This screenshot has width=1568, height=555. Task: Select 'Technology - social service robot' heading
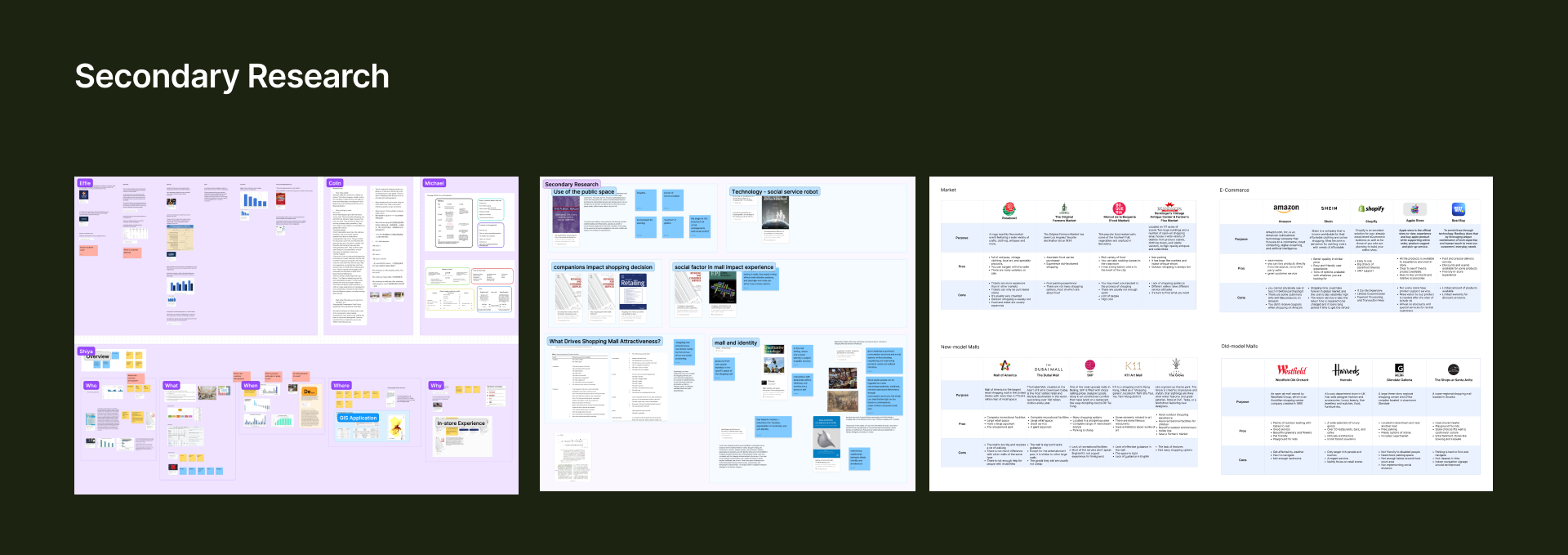tap(774, 192)
